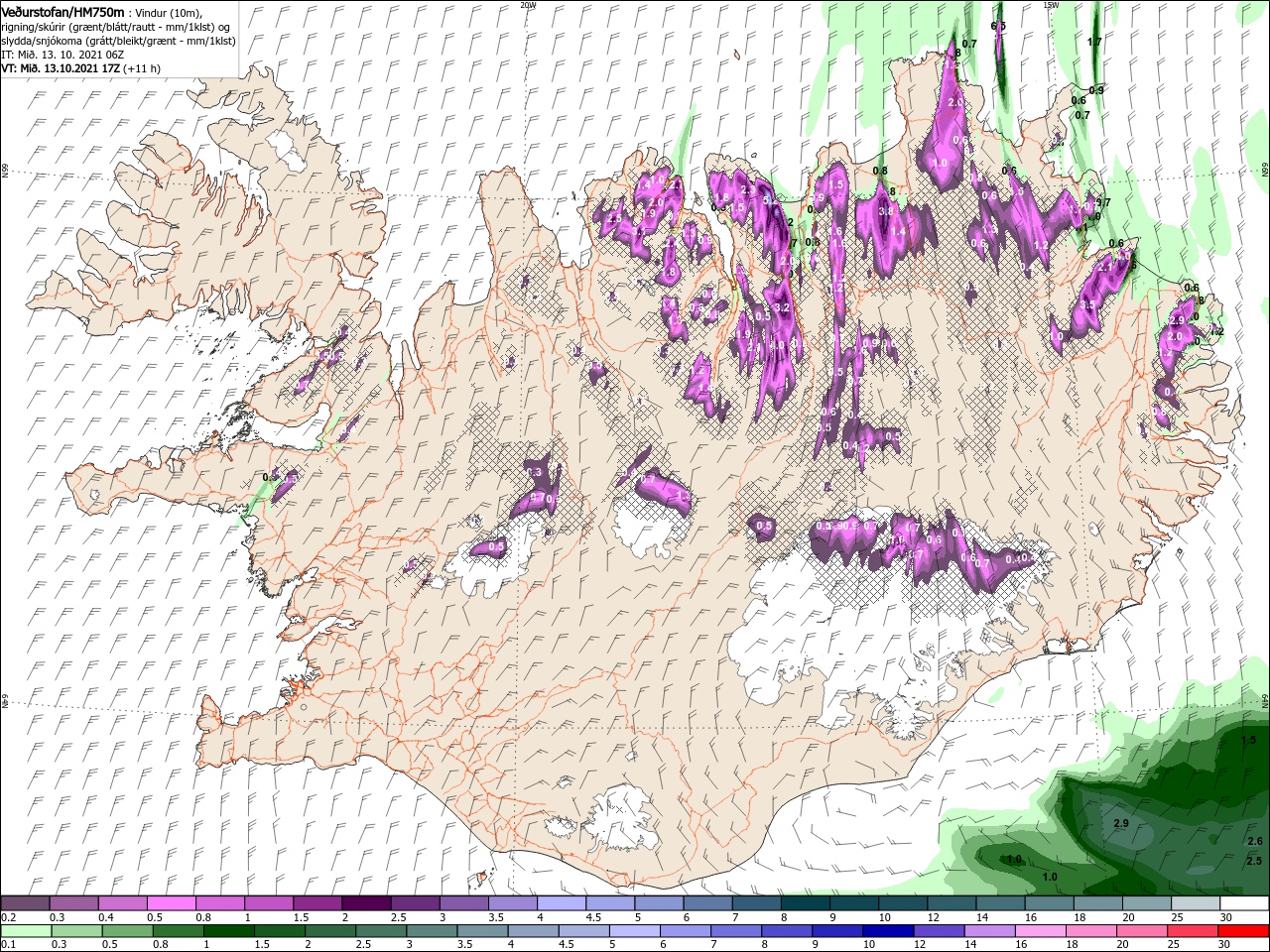This screenshot has height=952, width=1270.
Task: Pick rain legend palest green swatch between 0.1 and 0.3
Action: [x=26, y=931]
